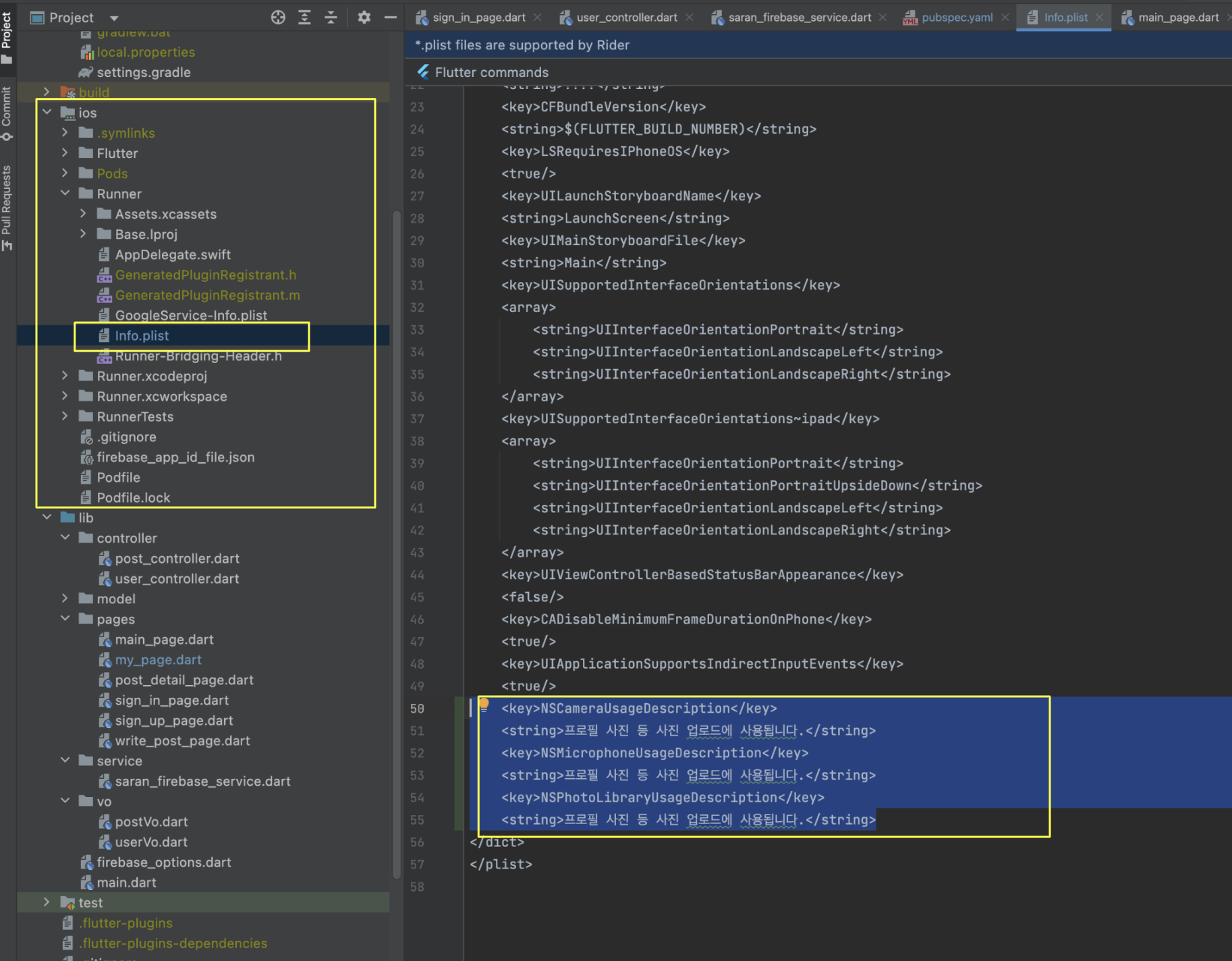
Task: Select firebase_options.dart file
Action: click(163, 862)
